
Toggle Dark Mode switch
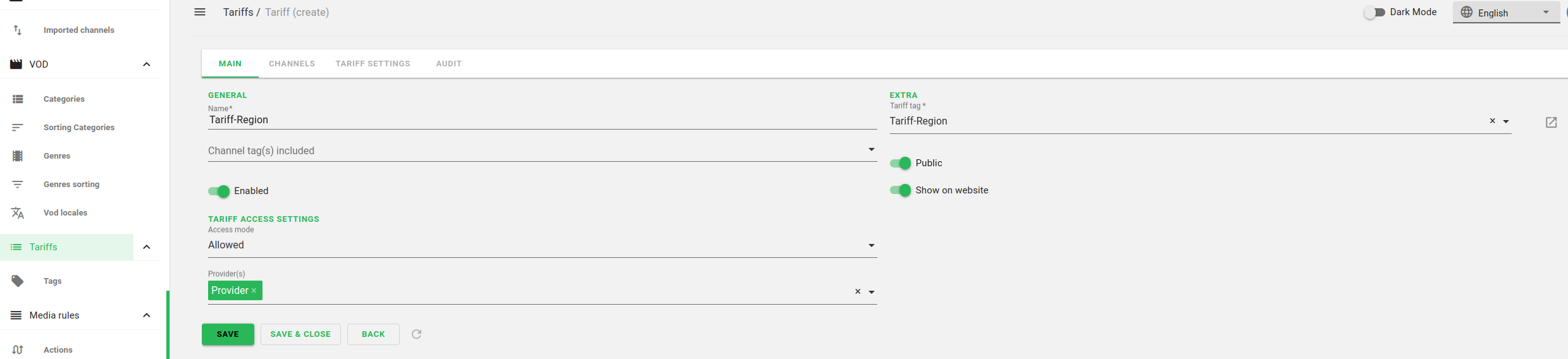coord(1374,13)
